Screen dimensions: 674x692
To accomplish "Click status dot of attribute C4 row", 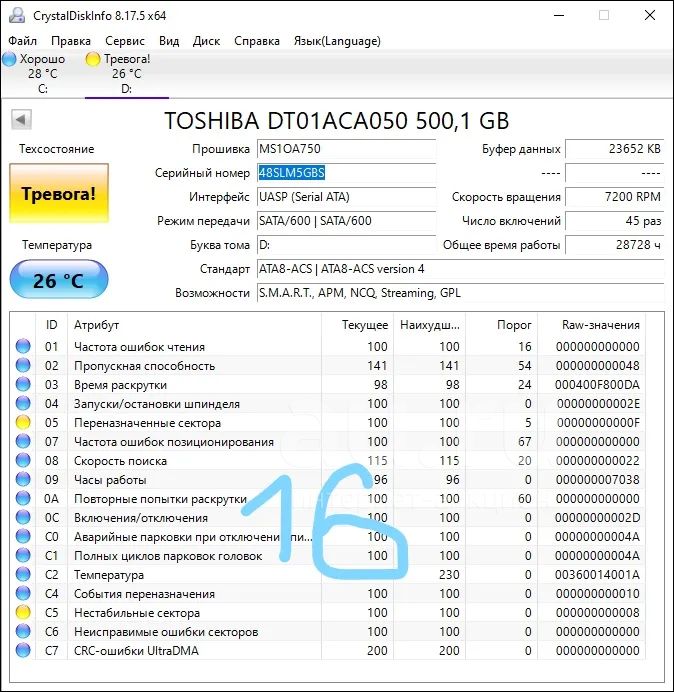I will 23,593.
